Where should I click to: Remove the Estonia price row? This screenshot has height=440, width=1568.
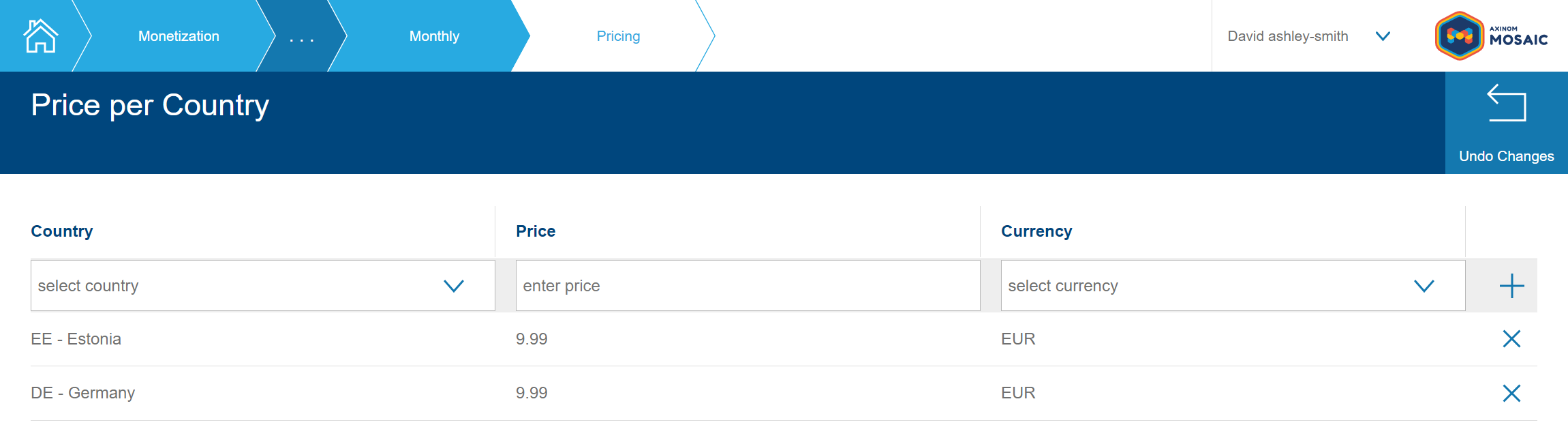click(1511, 339)
